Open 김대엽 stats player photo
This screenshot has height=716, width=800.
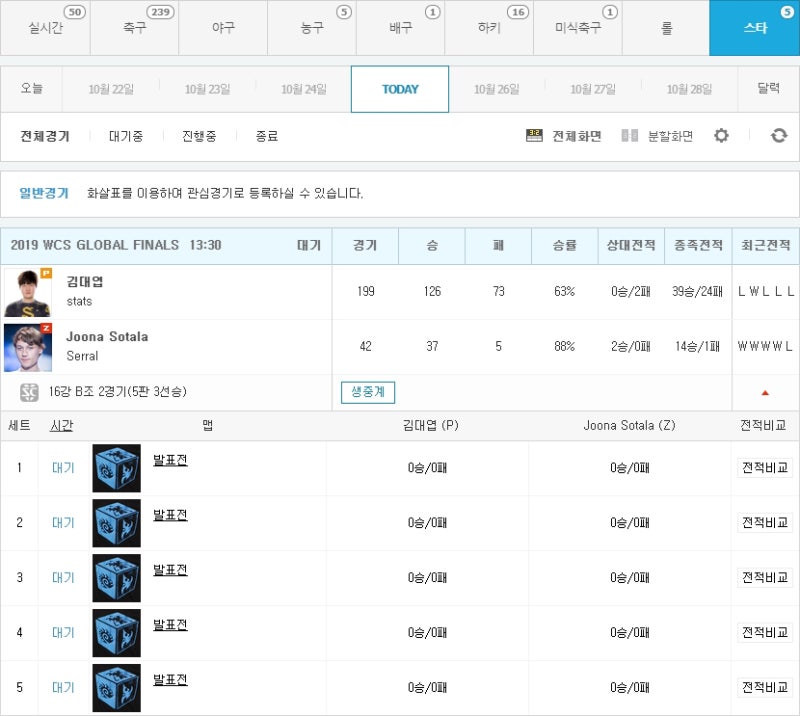click(28, 293)
